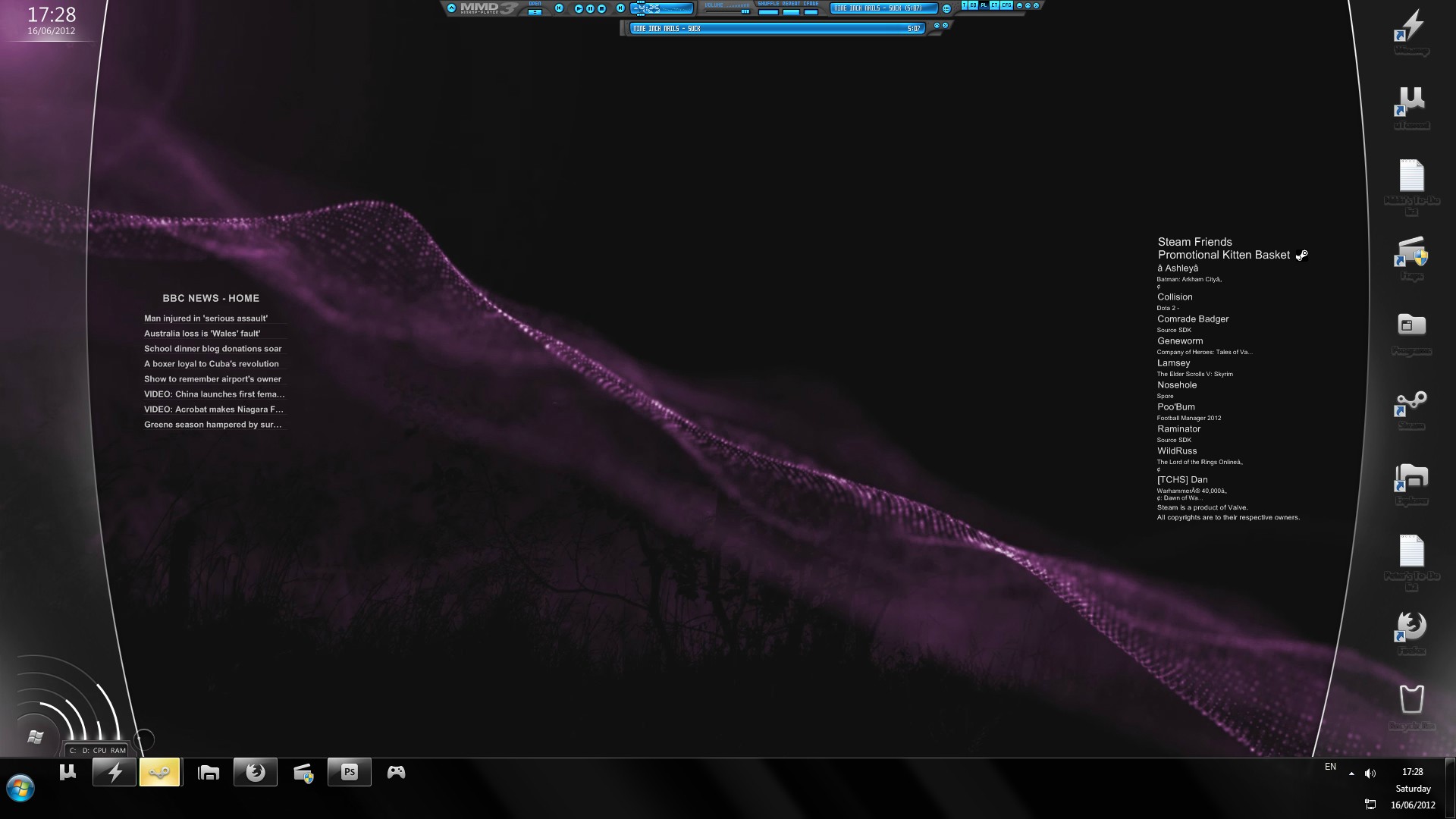The image size is (1456, 819).
Task: Show hidden system tray icons arrow
Action: pos(1351,773)
